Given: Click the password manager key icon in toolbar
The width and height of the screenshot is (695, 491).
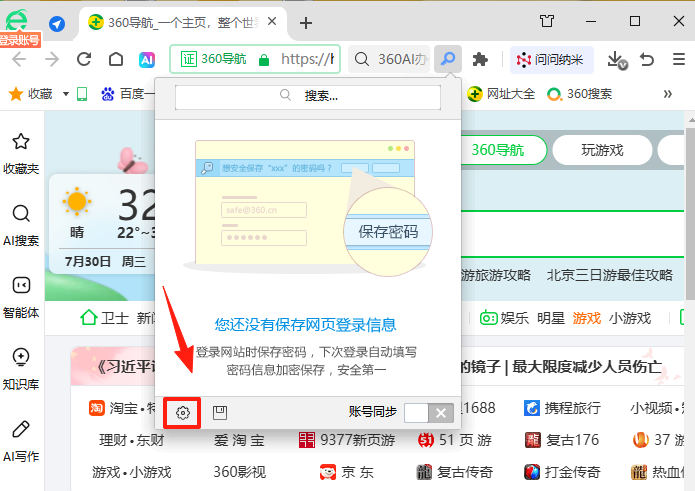Looking at the screenshot, I should coord(448,59).
